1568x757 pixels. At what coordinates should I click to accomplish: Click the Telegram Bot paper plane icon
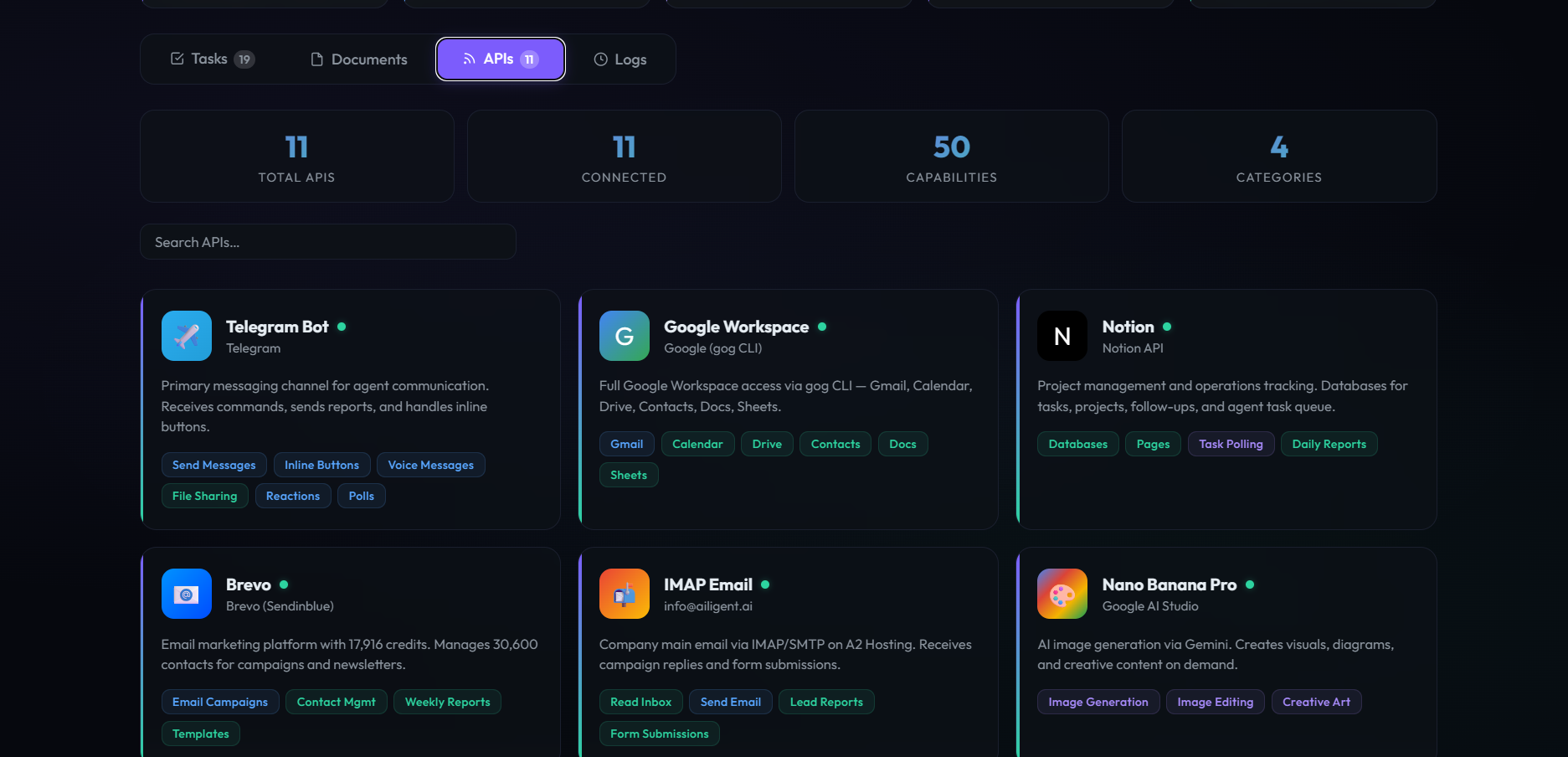[187, 336]
